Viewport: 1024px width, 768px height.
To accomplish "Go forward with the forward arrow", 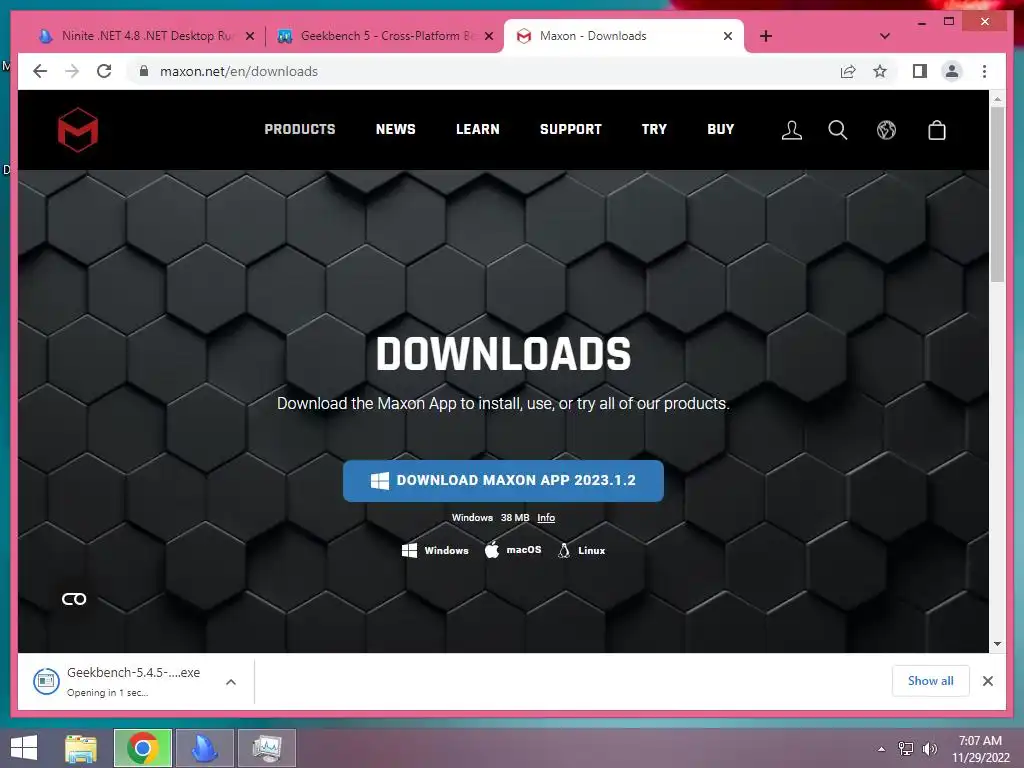I will click(72, 71).
